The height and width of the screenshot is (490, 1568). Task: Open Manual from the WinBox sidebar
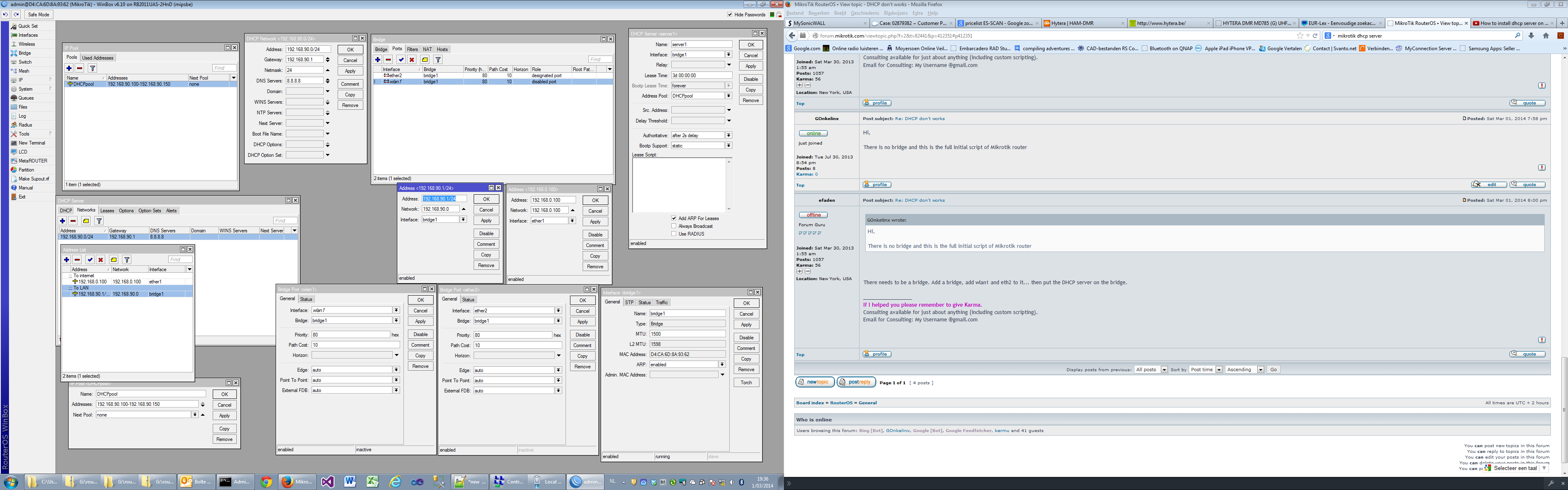tap(26, 187)
